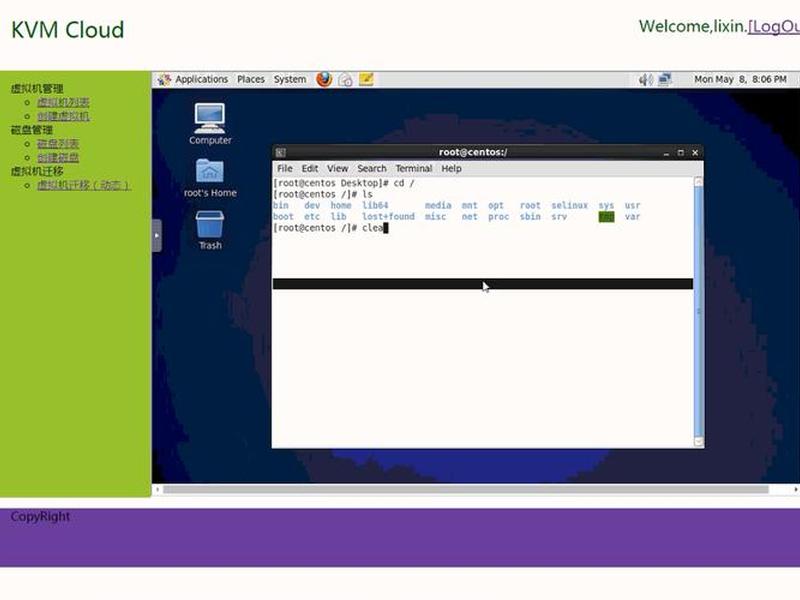Open the root's Home folder icon
800x600 pixels.
tap(210, 178)
